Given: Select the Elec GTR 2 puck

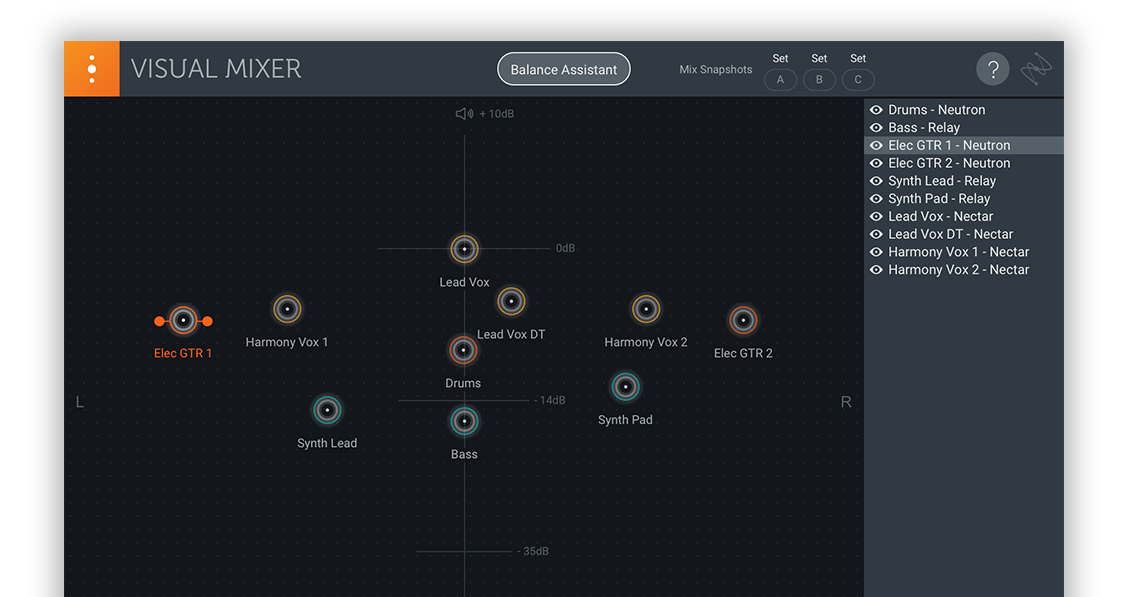Looking at the screenshot, I should [x=743, y=320].
